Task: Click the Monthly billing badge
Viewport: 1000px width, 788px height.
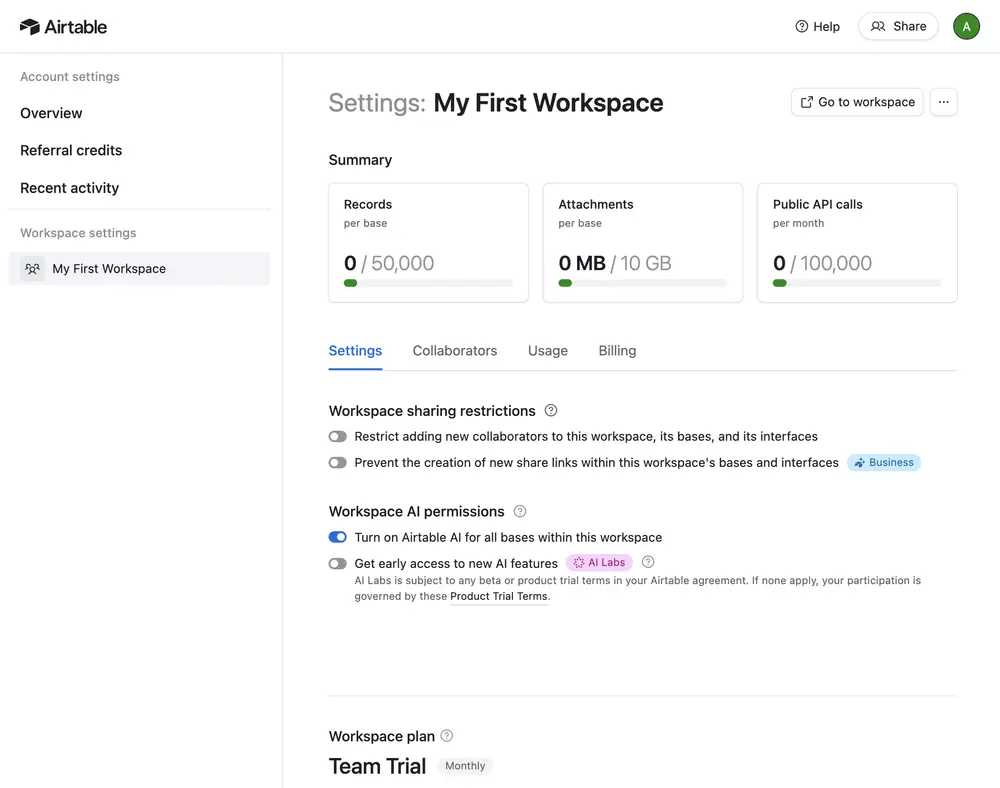Action: coord(465,766)
